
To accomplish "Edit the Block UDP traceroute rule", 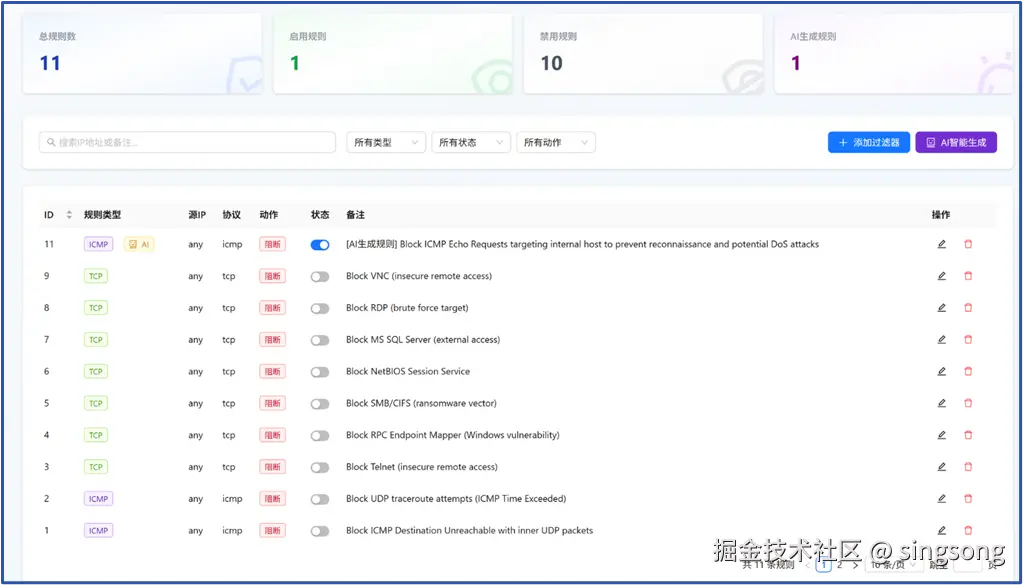I will click(x=941, y=498).
